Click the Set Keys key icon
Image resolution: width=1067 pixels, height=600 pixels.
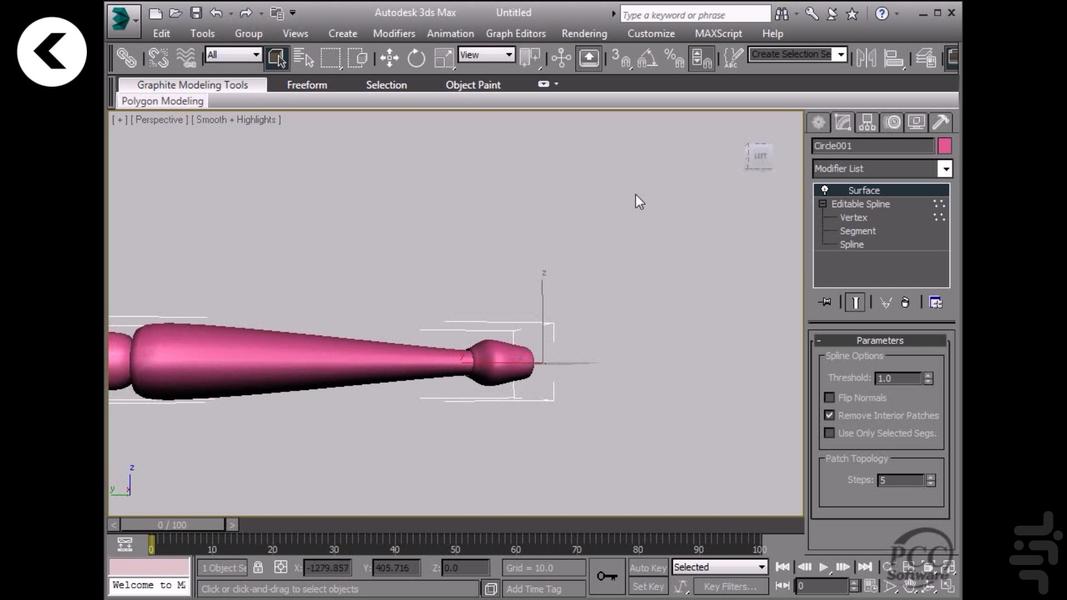point(607,576)
